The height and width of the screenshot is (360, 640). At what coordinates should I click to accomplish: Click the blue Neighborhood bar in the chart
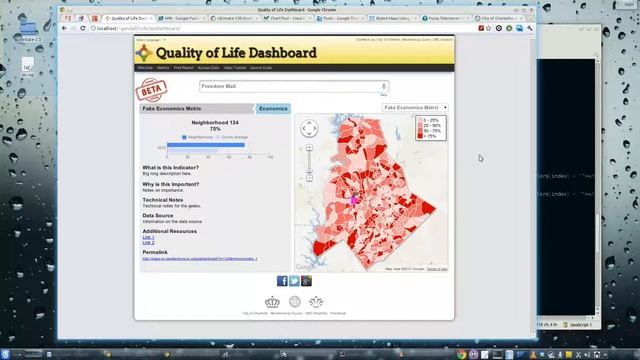(206, 145)
